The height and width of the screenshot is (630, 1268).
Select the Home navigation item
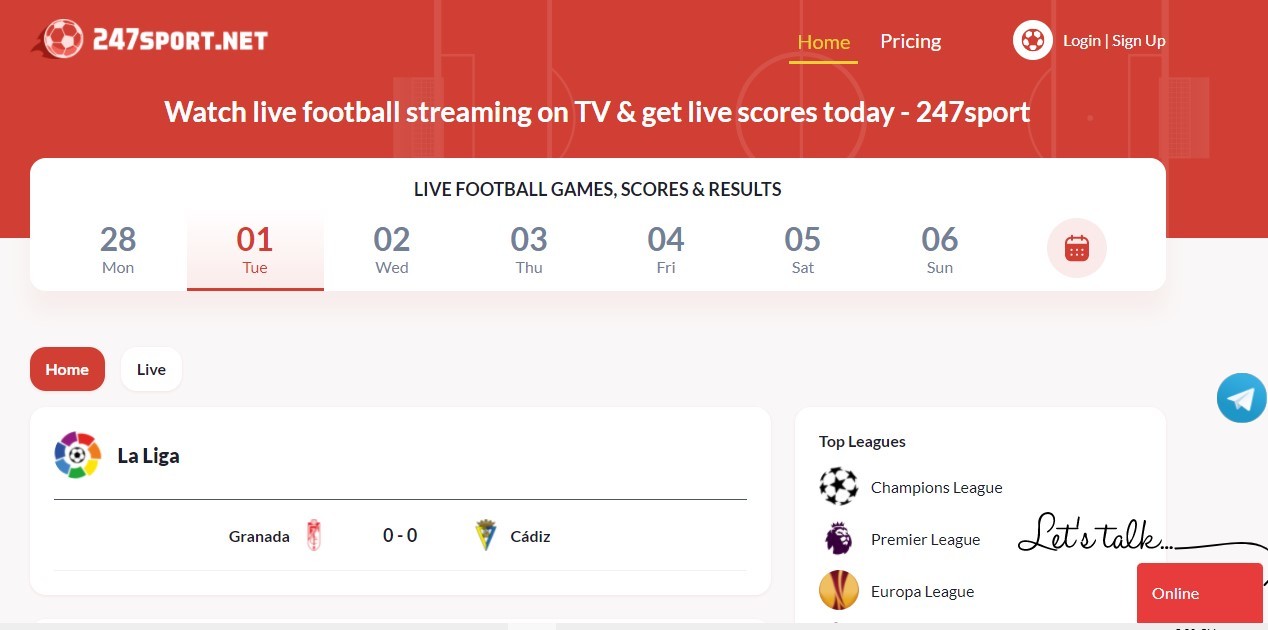(823, 42)
